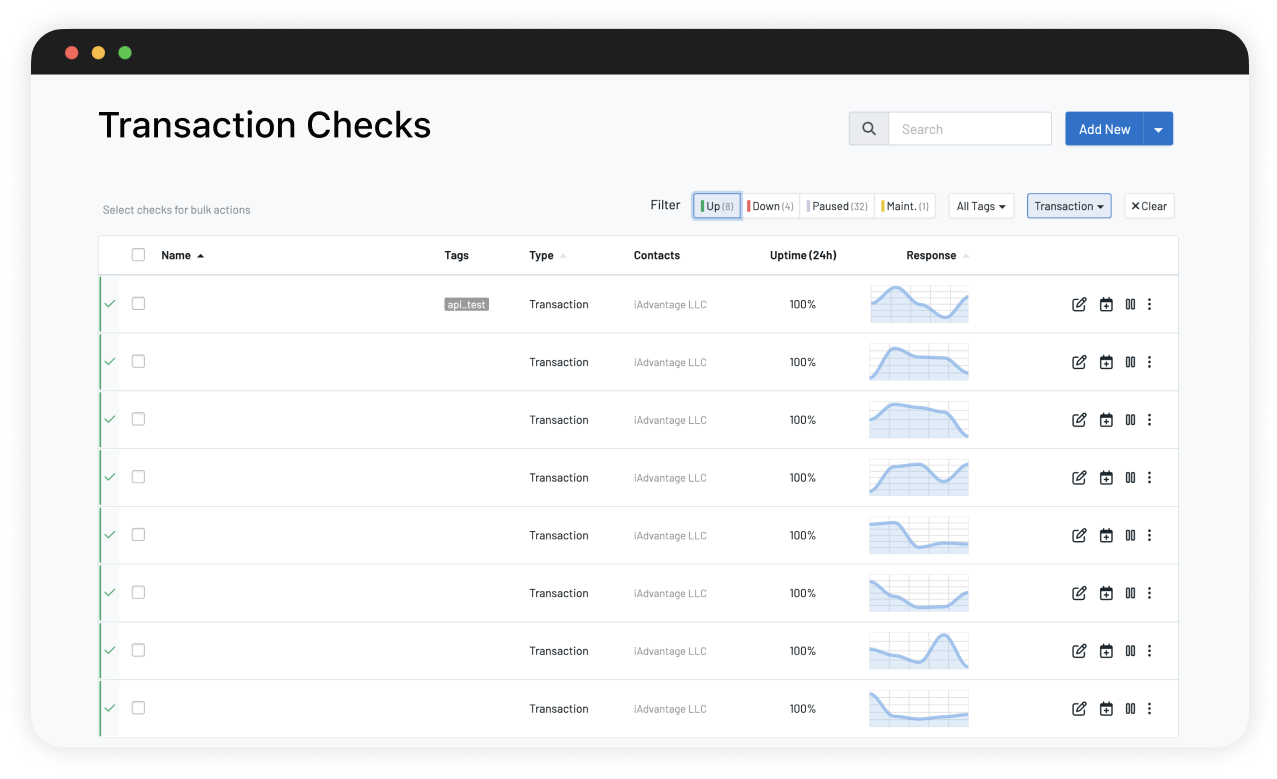This screenshot has width=1277, height=779.
Task: Click Tags column header
Action: [x=457, y=255]
